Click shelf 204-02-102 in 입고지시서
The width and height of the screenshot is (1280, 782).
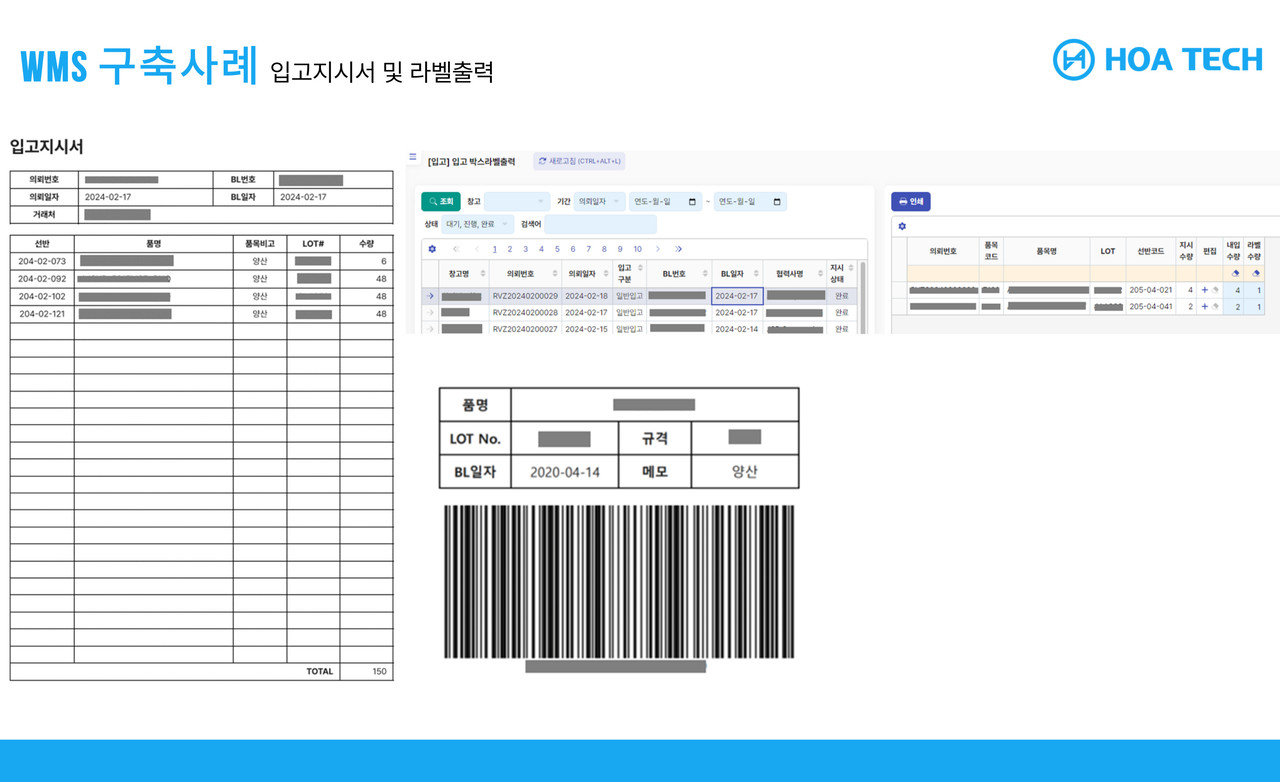tap(42, 296)
